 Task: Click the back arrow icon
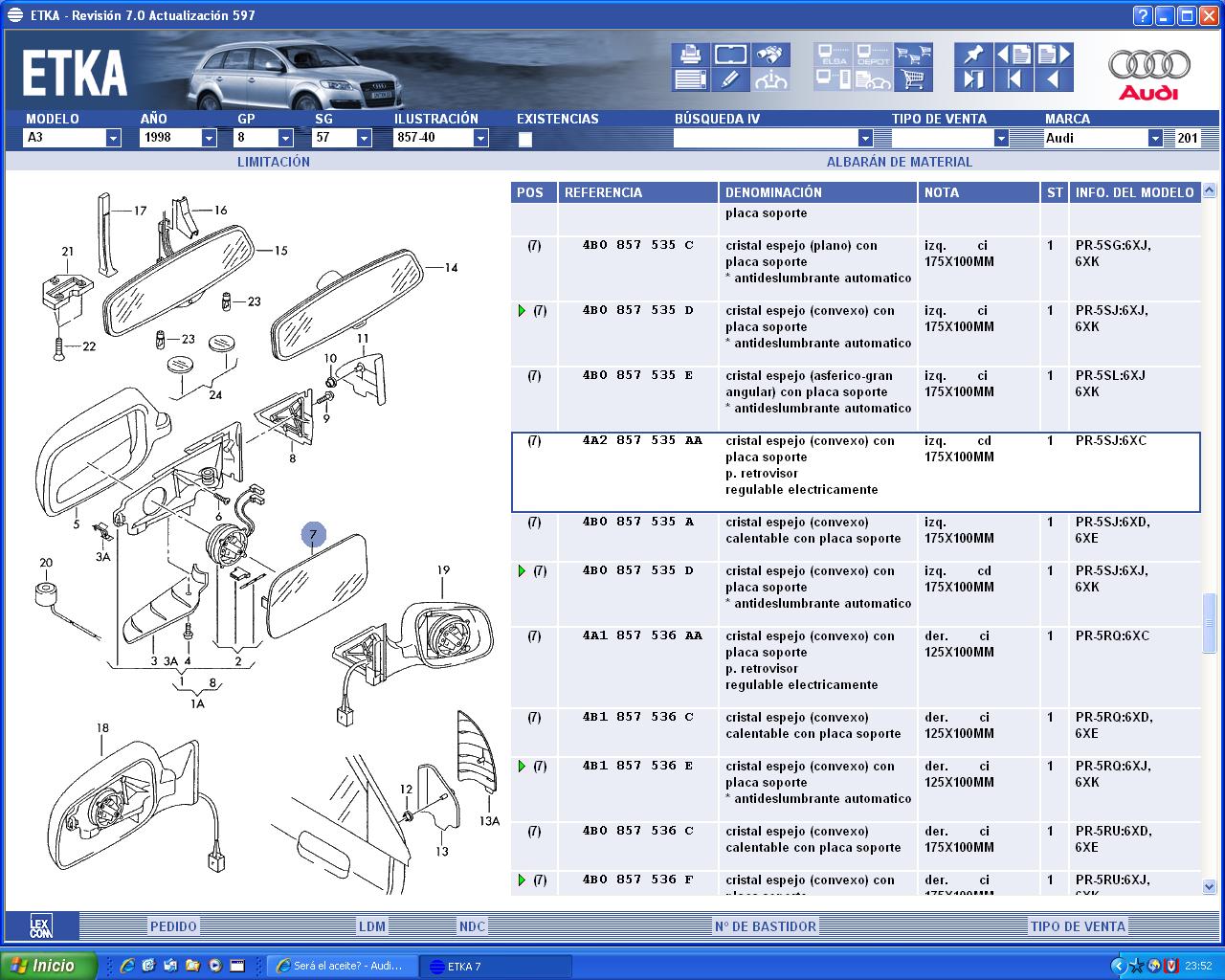(x=1054, y=79)
